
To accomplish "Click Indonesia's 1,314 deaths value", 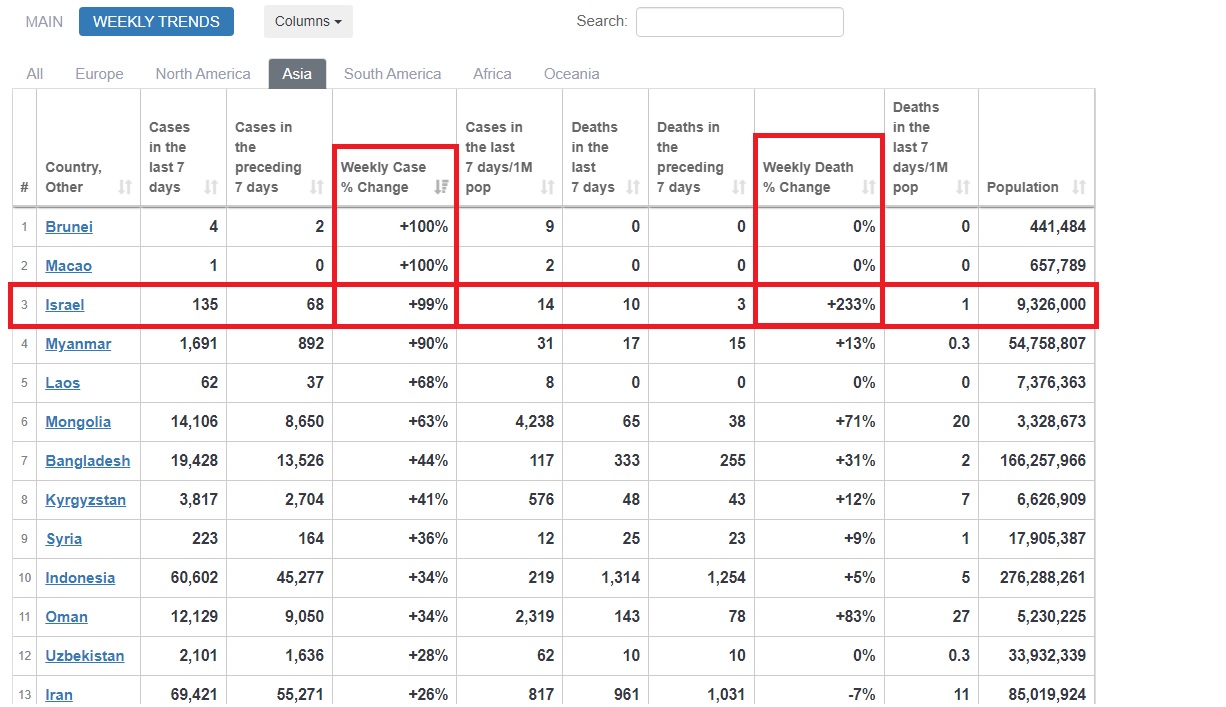I will click(620, 578).
